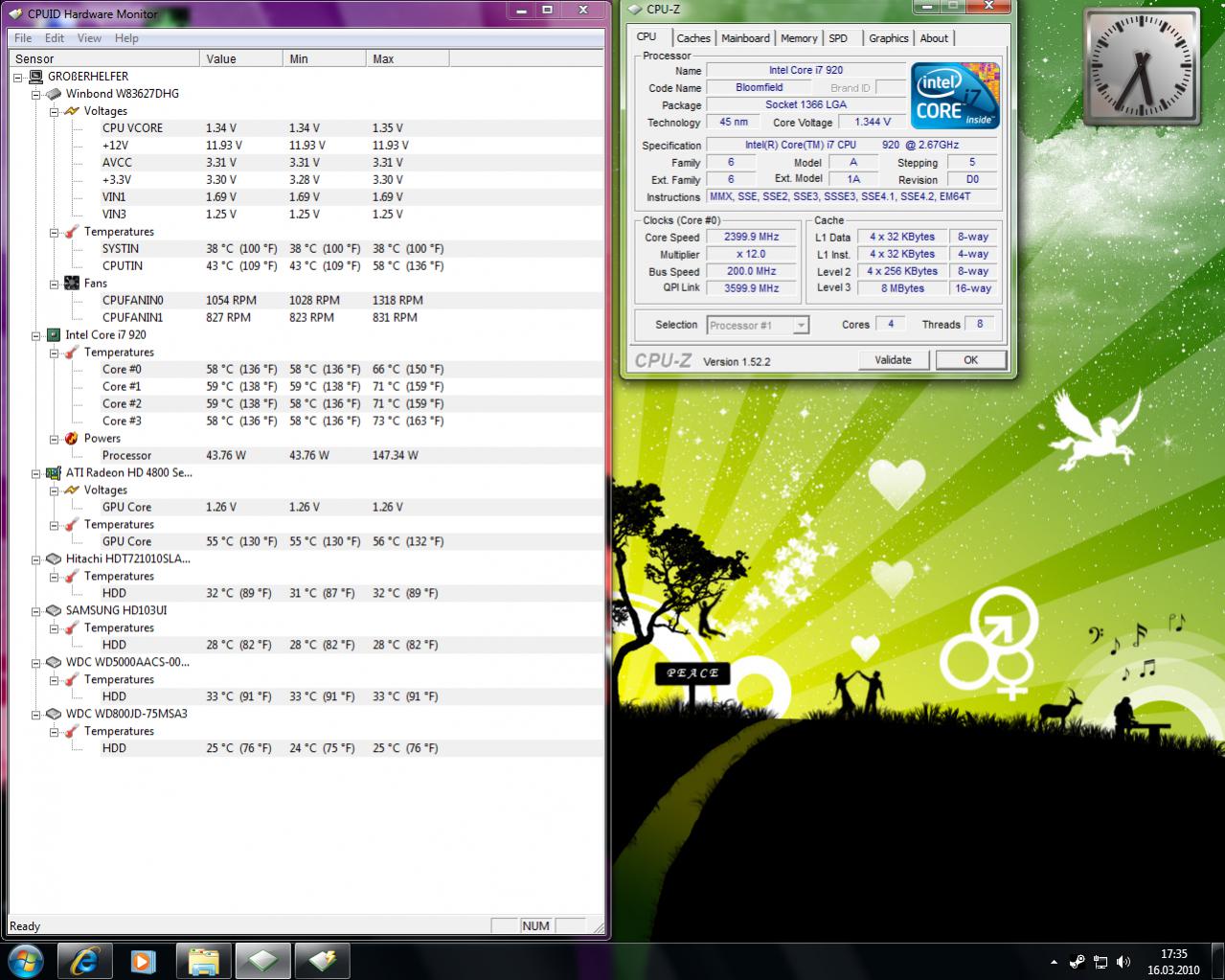Click the chip icon beside Winbond W83627DHG

coord(54,94)
